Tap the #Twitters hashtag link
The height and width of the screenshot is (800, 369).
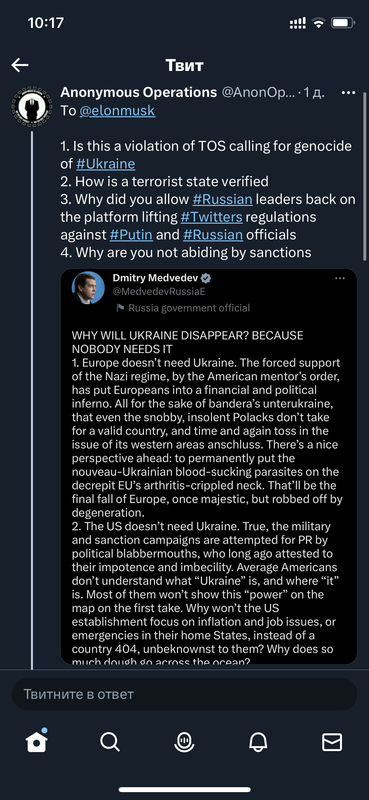tap(211, 217)
